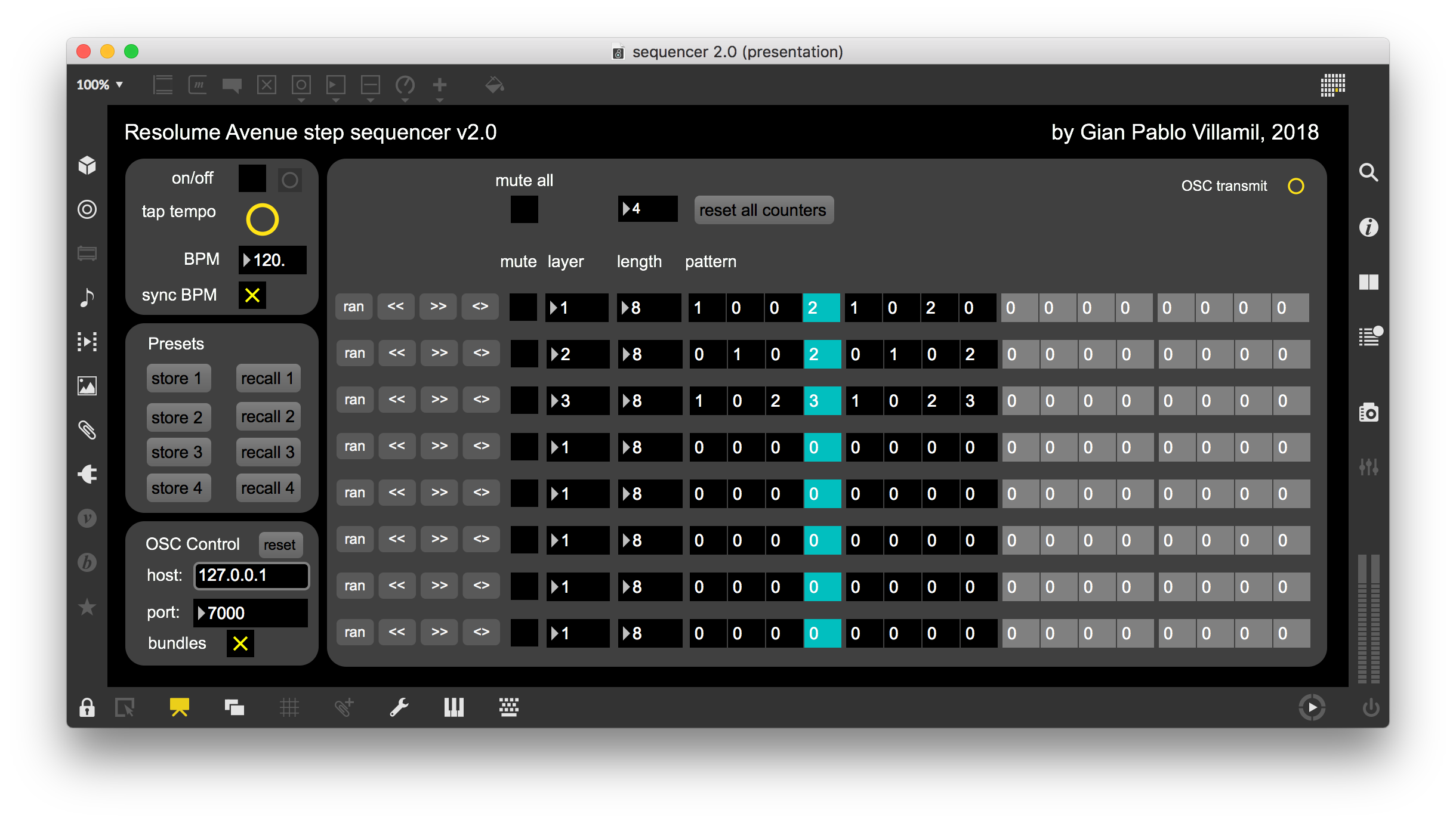Enable the mute all toggle
The height and width of the screenshot is (823, 1456).
(x=524, y=210)
